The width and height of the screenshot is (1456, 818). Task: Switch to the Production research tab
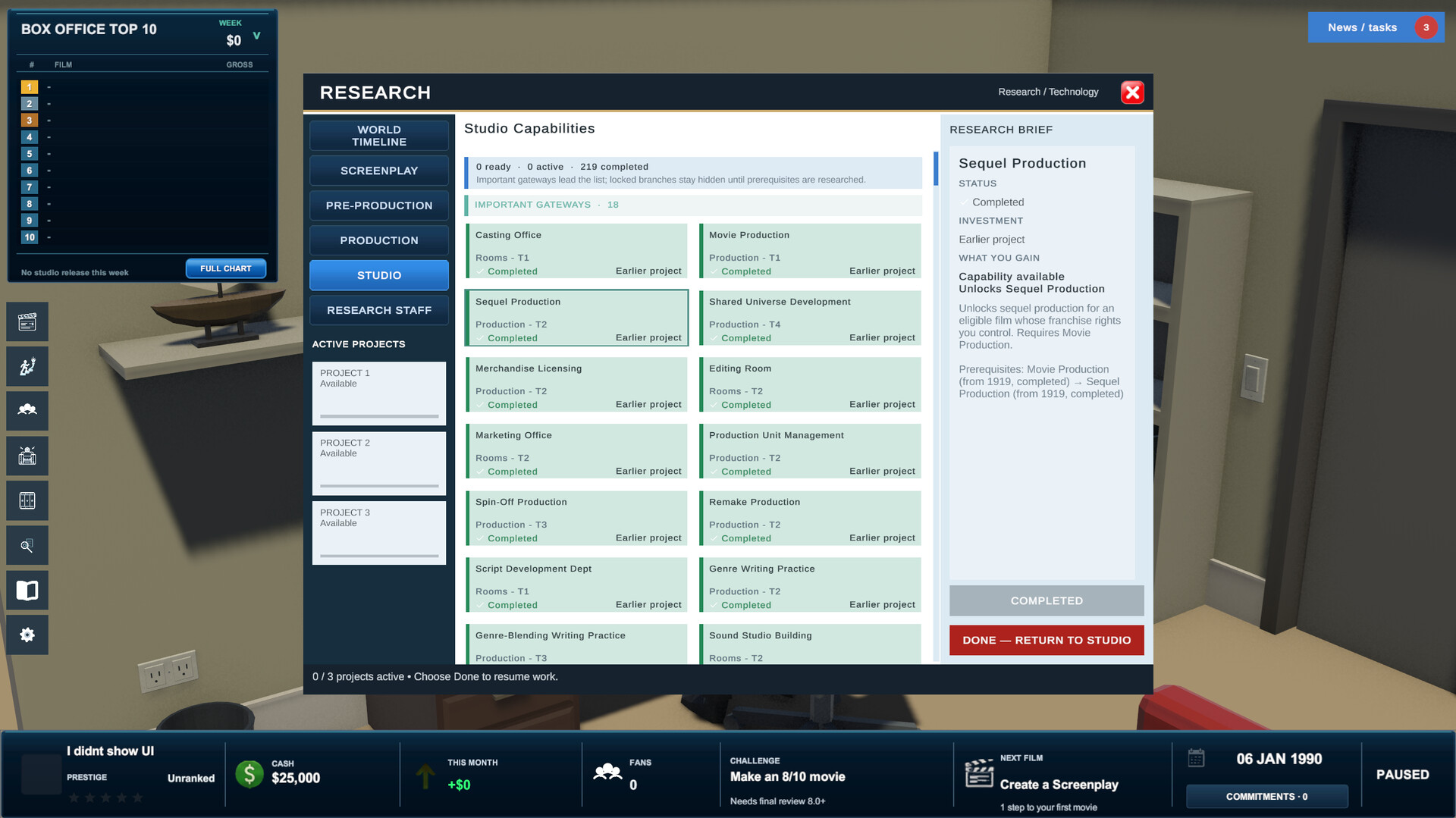pyautogui.click(x=379, y=240)
